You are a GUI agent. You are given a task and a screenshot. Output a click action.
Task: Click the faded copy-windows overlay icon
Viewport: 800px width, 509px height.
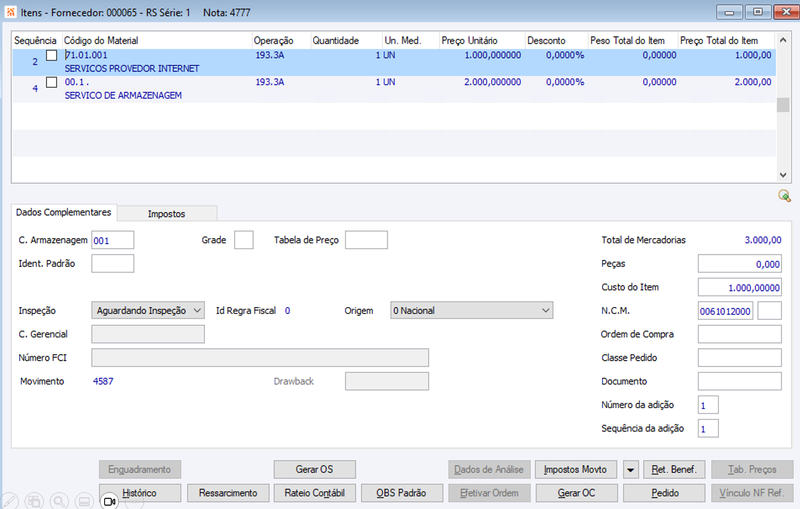[x=34, y=501]
